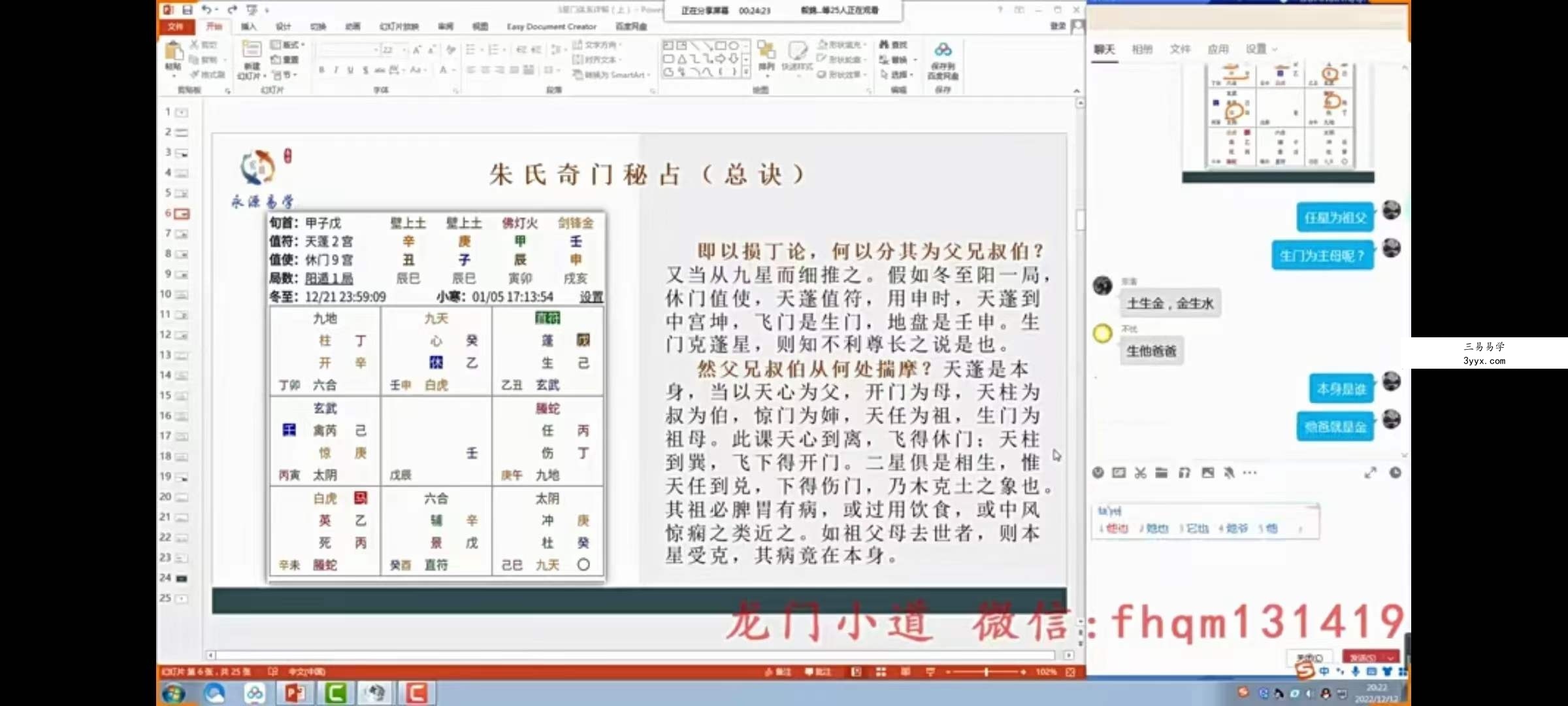The width and height of the screenshot is (1568, 706).
Task: Collapse the ribbon with the chevron
Action: (1076, 91)
